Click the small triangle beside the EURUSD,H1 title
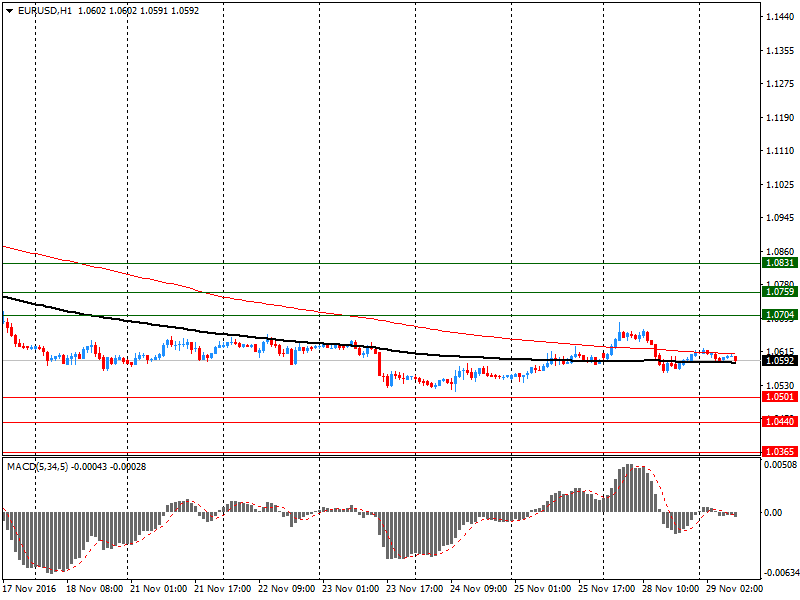Image resolution: width=800 pixels, height=600 pixels. click(x=8, y=11)
